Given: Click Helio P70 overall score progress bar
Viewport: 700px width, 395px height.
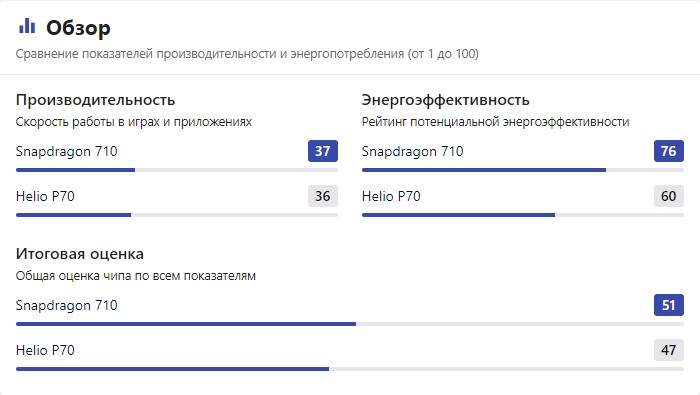Looking at the screenshot, I should point(350,369).
